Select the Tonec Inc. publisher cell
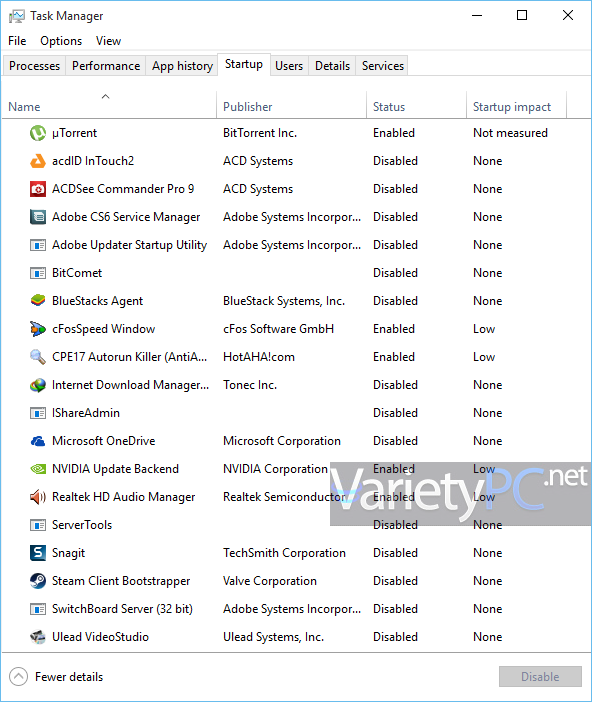 [250, 385]
